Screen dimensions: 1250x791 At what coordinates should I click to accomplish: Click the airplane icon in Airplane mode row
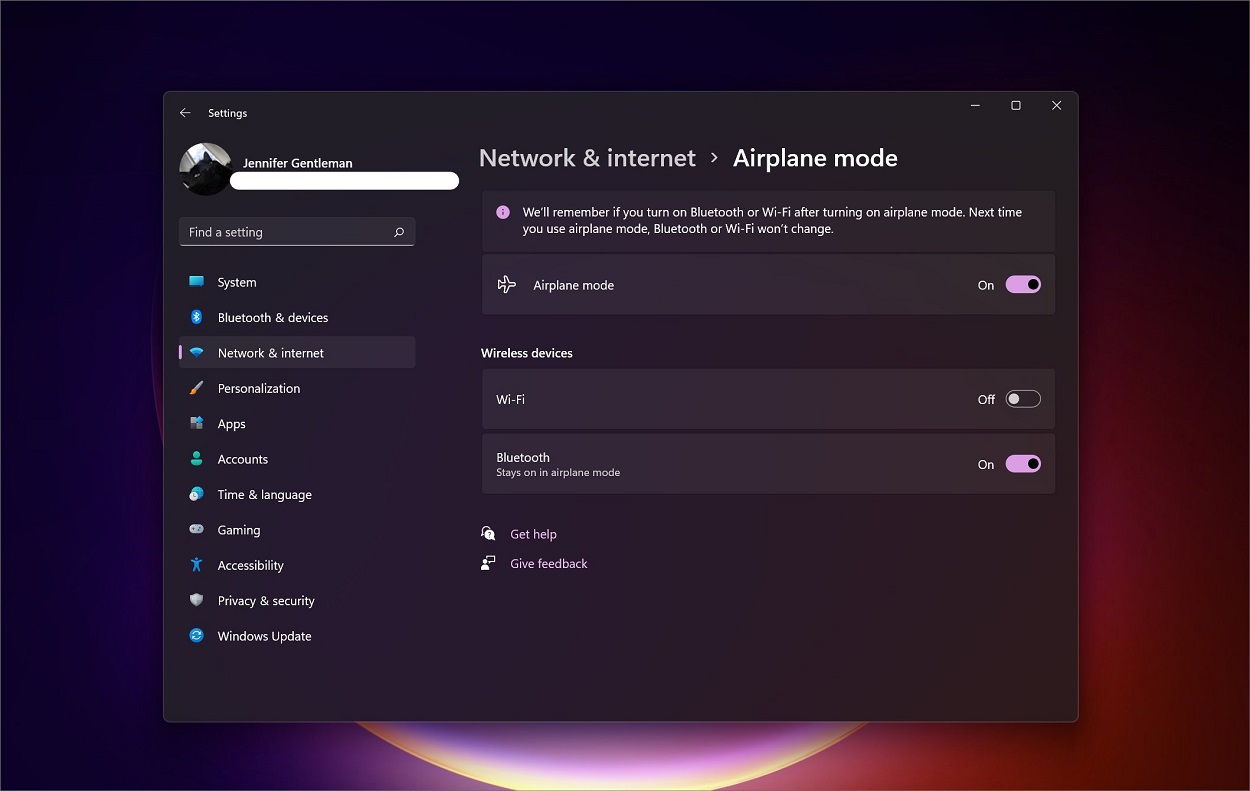tap(507, 285)
